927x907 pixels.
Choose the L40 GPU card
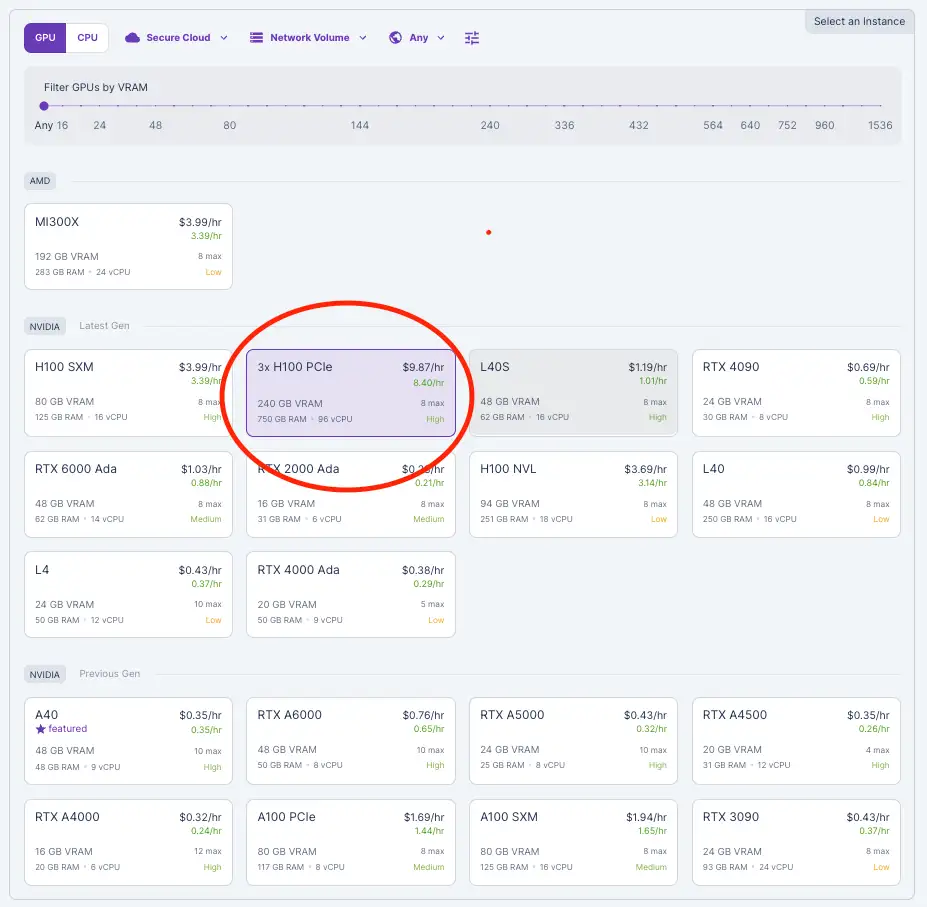pos(796,494)
